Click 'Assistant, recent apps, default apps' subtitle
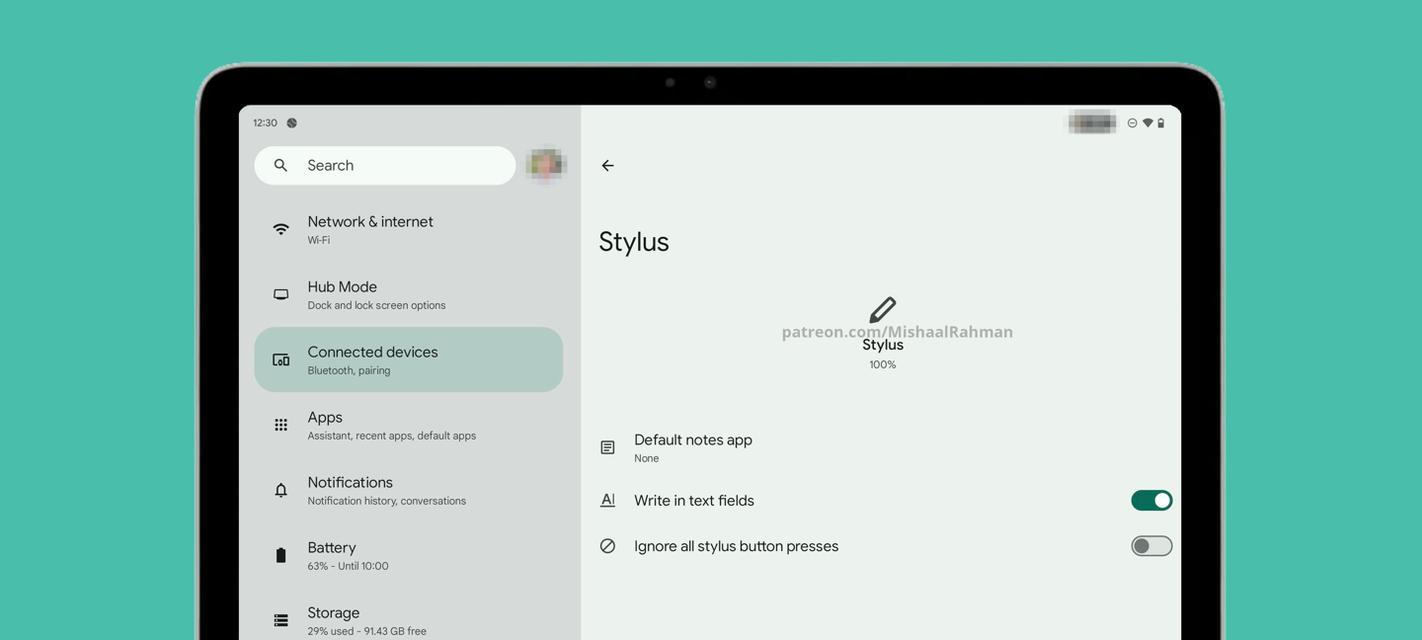 [392, 436]
